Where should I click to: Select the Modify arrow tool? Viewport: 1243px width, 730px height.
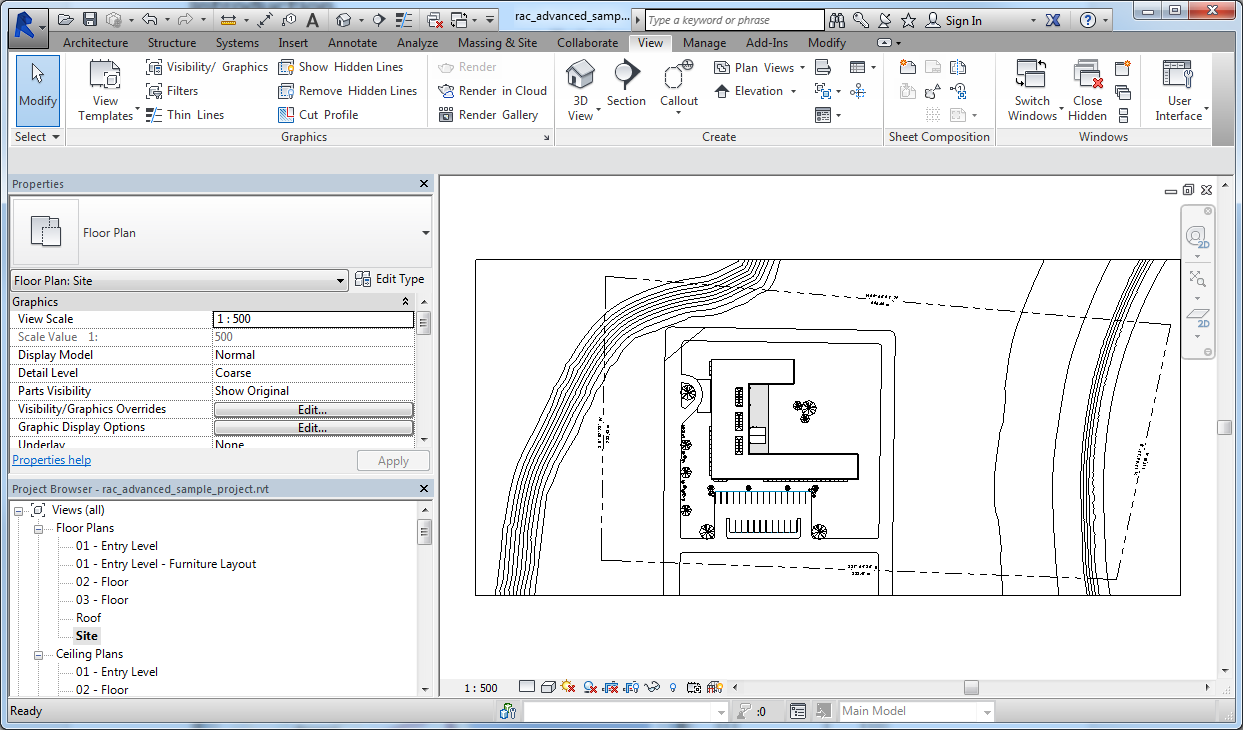38,90
